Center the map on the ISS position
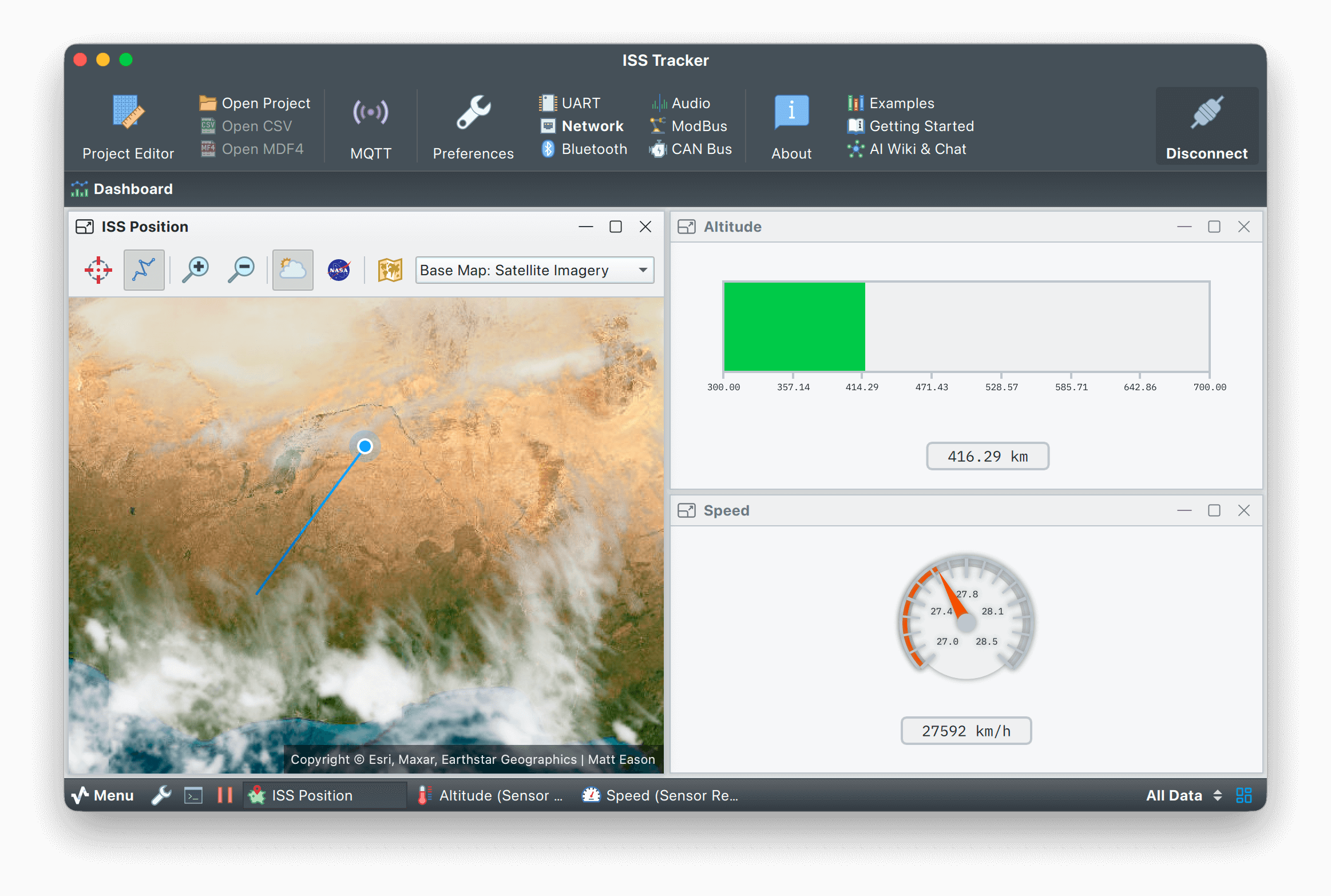 point(97,269)
